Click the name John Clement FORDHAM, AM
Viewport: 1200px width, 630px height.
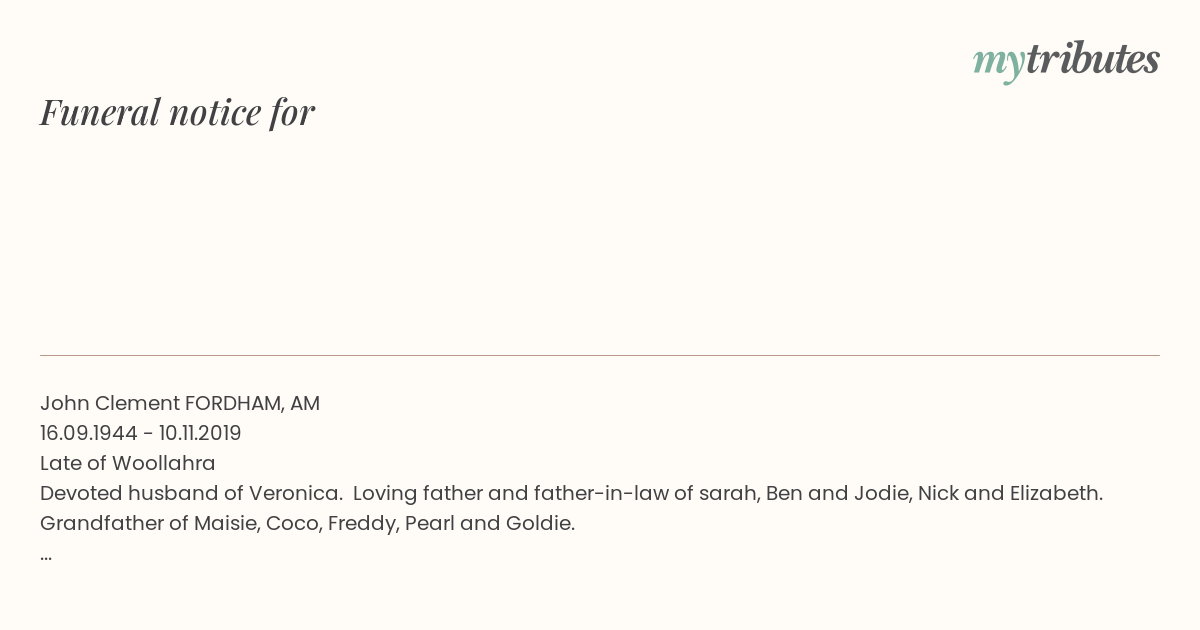(x=180, y=403)
